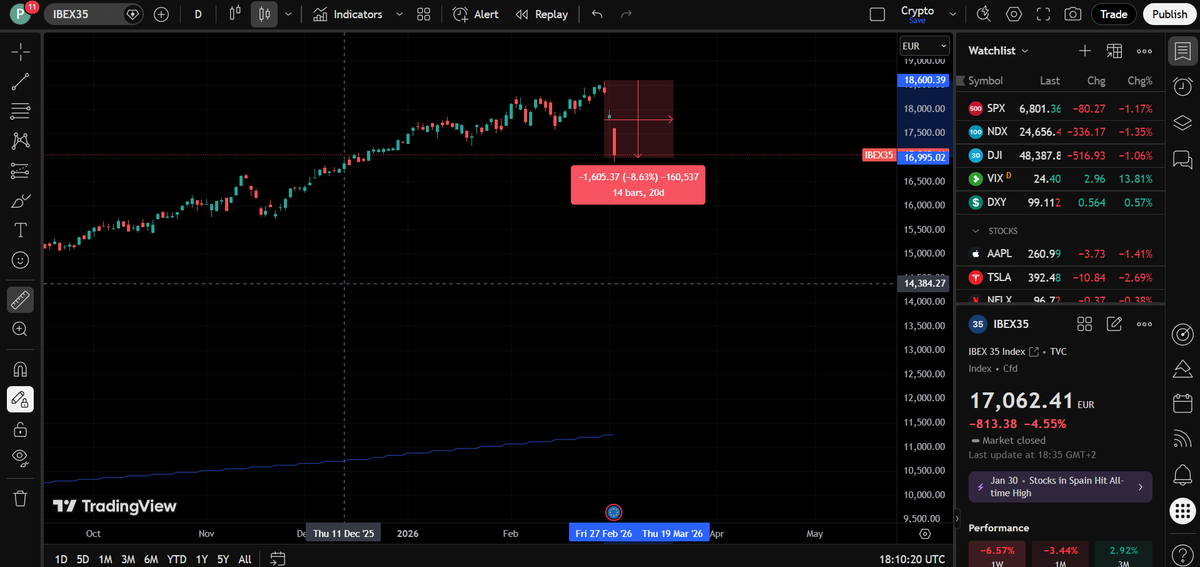Open the pattern drawing tools
This screenshot has height=567, width=1200.
20,141
